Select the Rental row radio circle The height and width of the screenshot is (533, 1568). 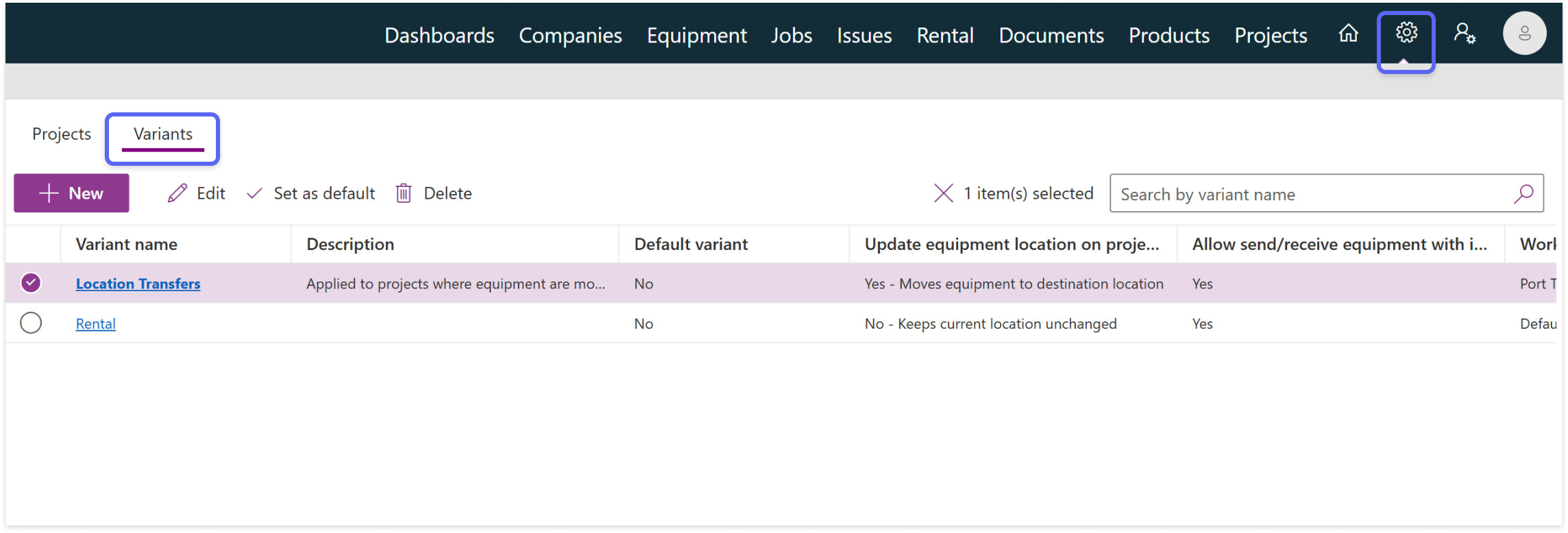tap(31, 323)
